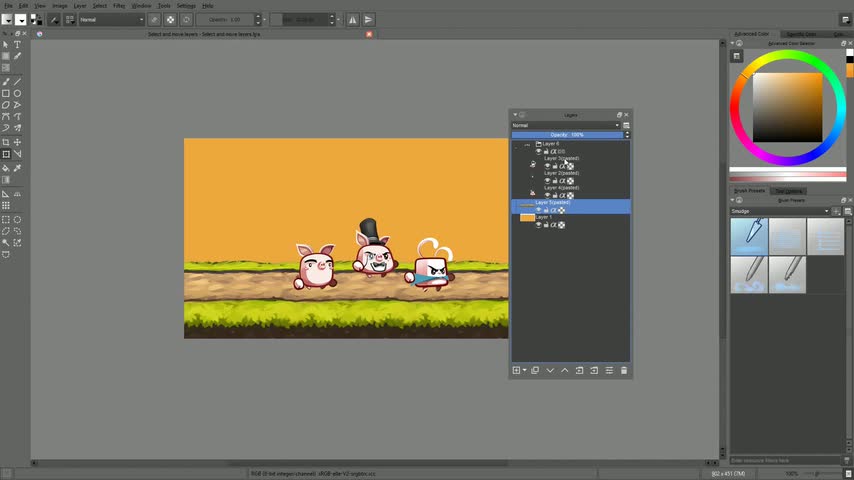Image resolution: width=854 pixels, height=480 pixels.
Task: Select the Text tool in toolbox
Action: tap(17, 45)
